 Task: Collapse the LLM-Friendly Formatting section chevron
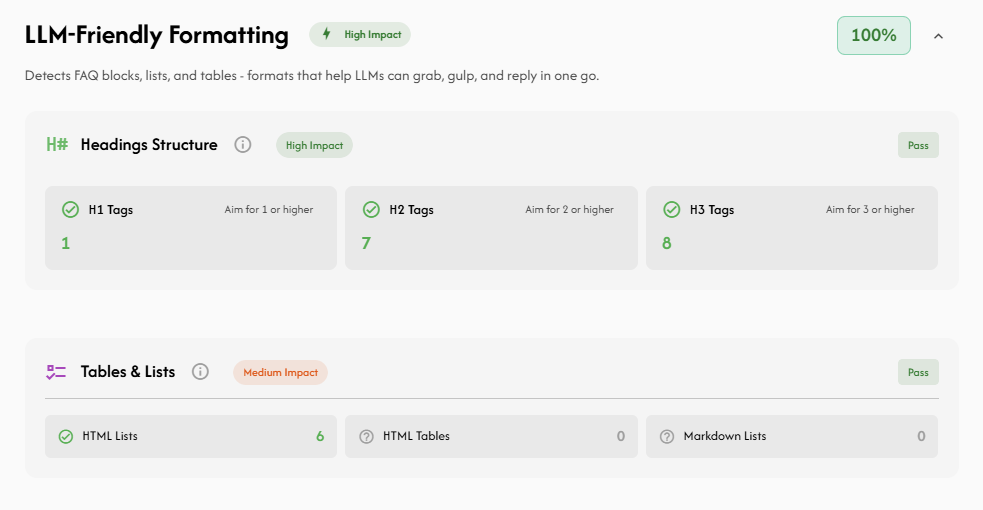[938, 36]
